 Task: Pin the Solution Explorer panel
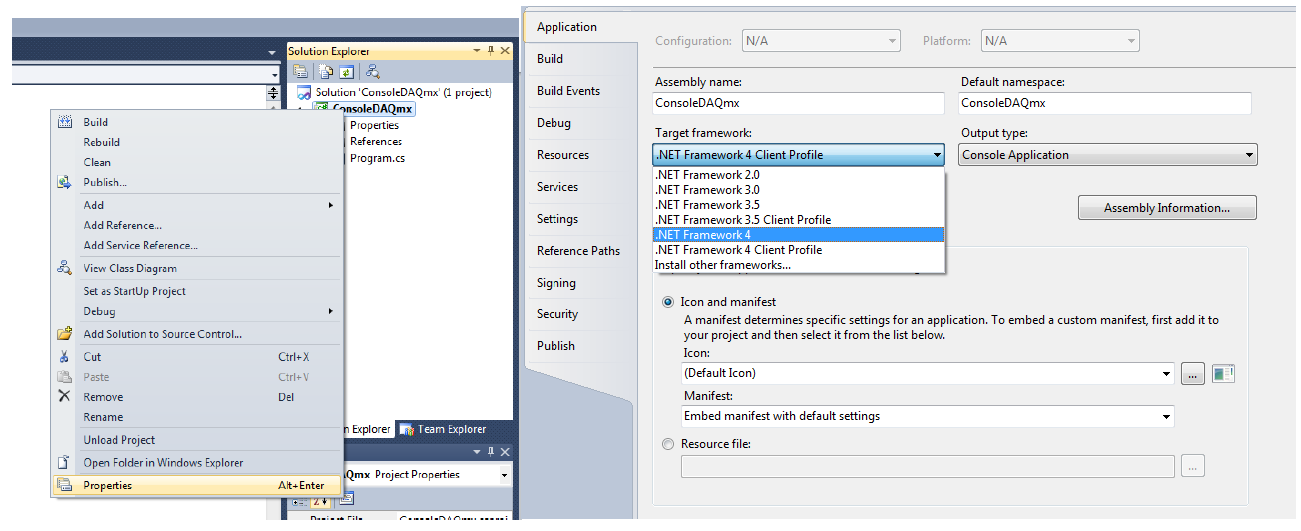[x=491, y=50]
